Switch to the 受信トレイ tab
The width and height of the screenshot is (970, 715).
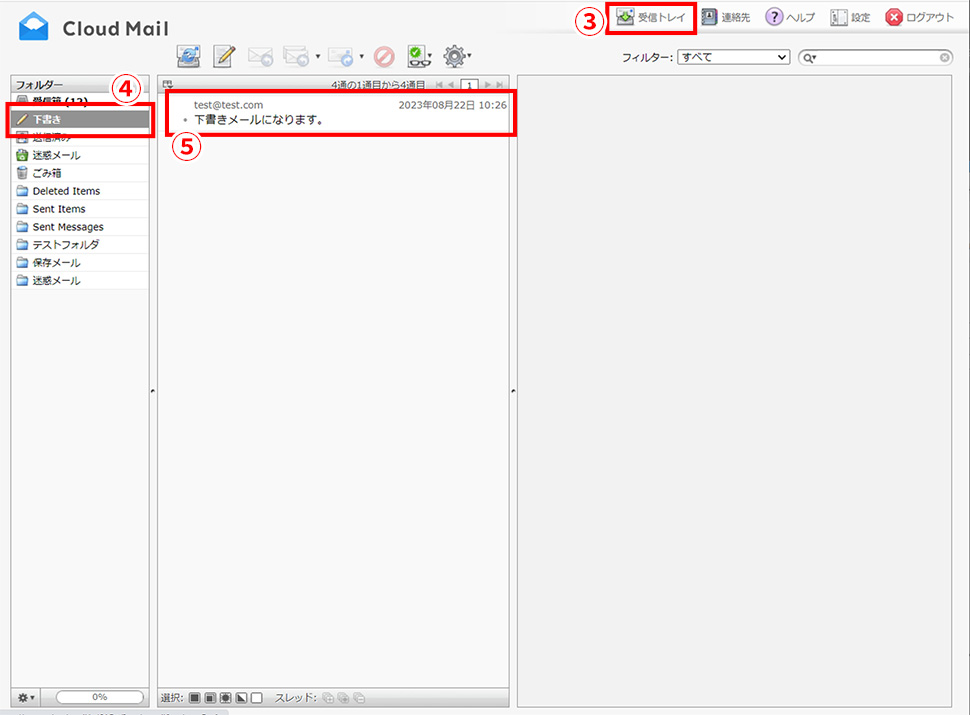coord(652,18)
